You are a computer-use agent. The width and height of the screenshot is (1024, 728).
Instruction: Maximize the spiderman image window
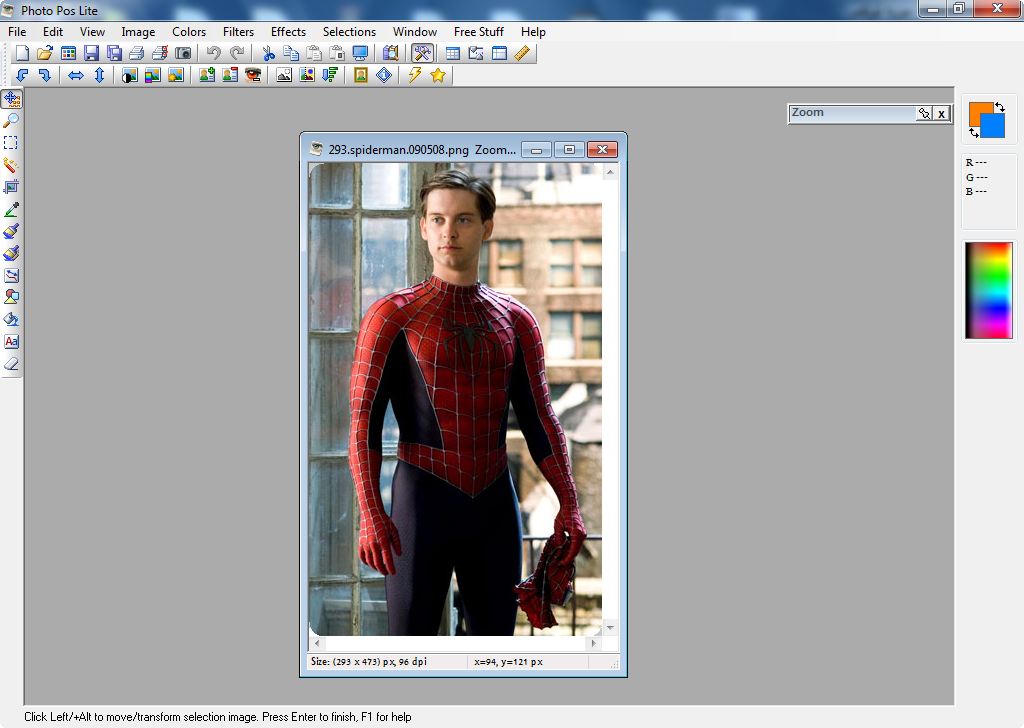[x=569, y=150]
